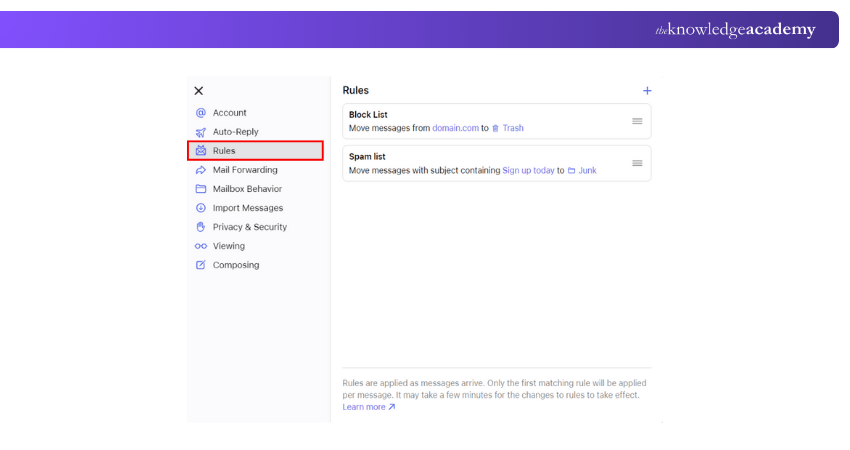Click the Rules panel heading
Image resolution: width=850 pixels, height=450 pixels.
pos(356,91)
